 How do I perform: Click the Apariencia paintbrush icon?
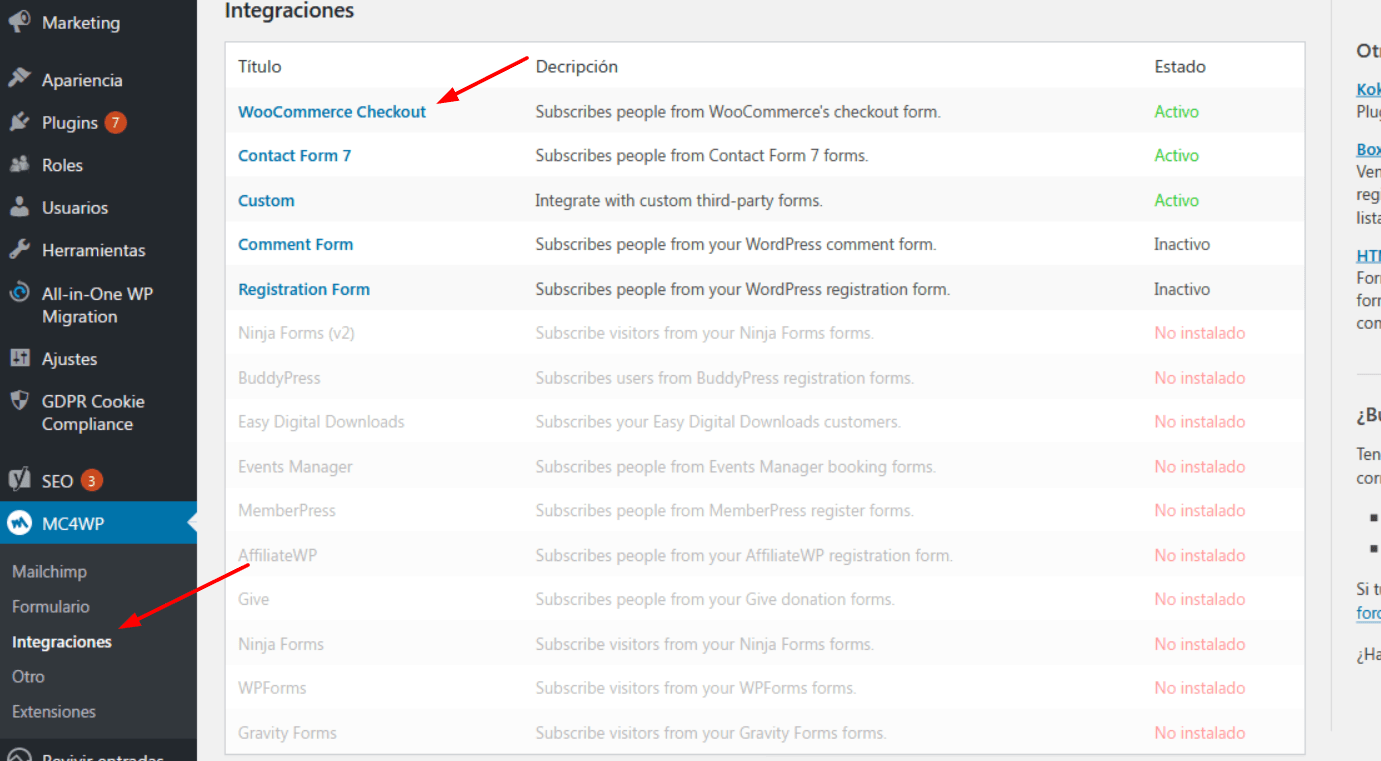tap(19, 79)
